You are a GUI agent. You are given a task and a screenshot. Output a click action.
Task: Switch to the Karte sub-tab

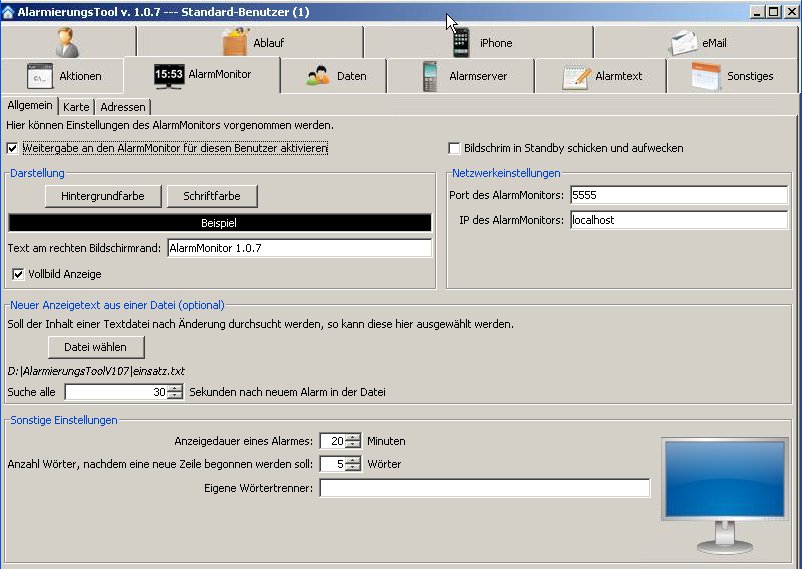pyautogui.click(x=76, y=107)
